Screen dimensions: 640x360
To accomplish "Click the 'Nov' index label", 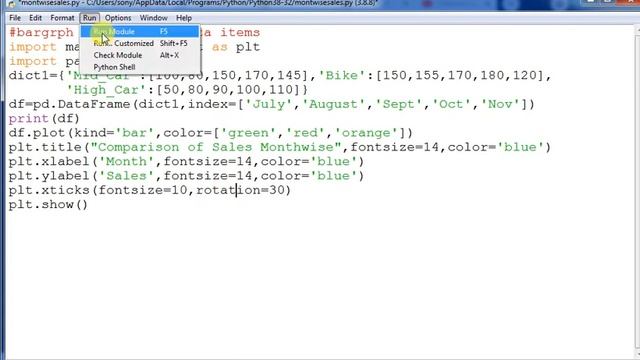I will pos(500,104).
